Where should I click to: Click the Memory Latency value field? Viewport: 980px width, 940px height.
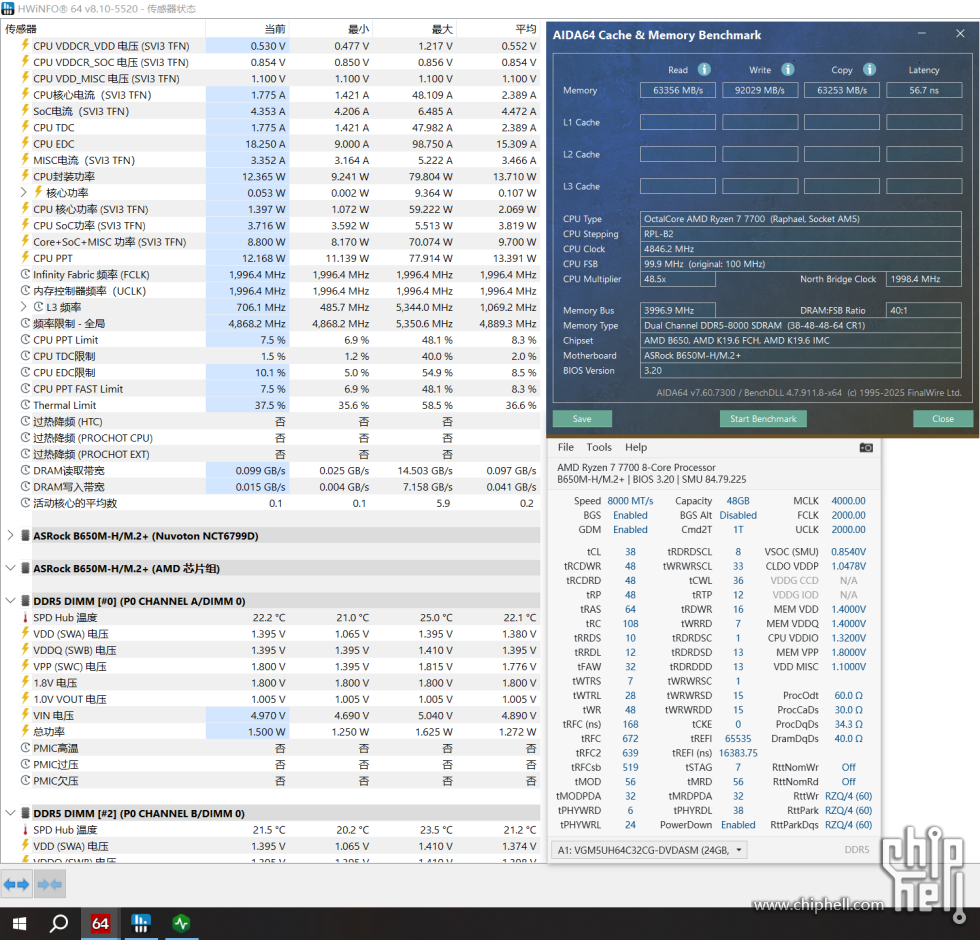click(924, 90)
